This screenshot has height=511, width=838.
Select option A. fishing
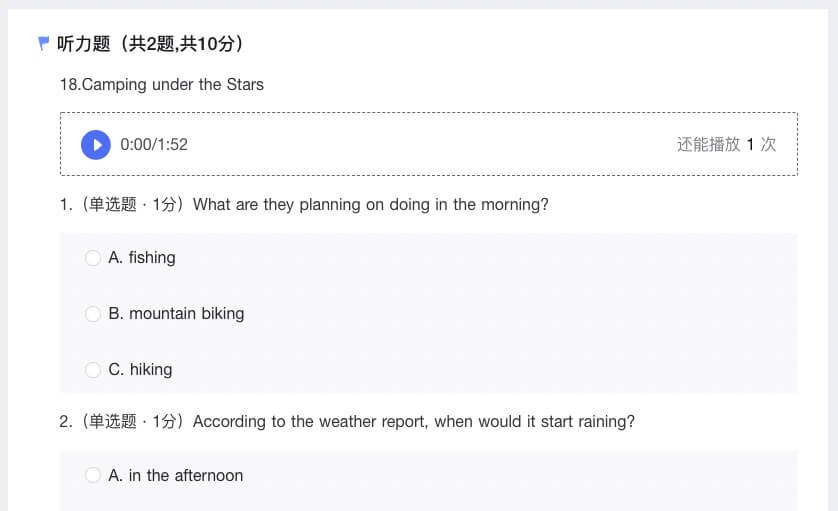pos(92,258)
